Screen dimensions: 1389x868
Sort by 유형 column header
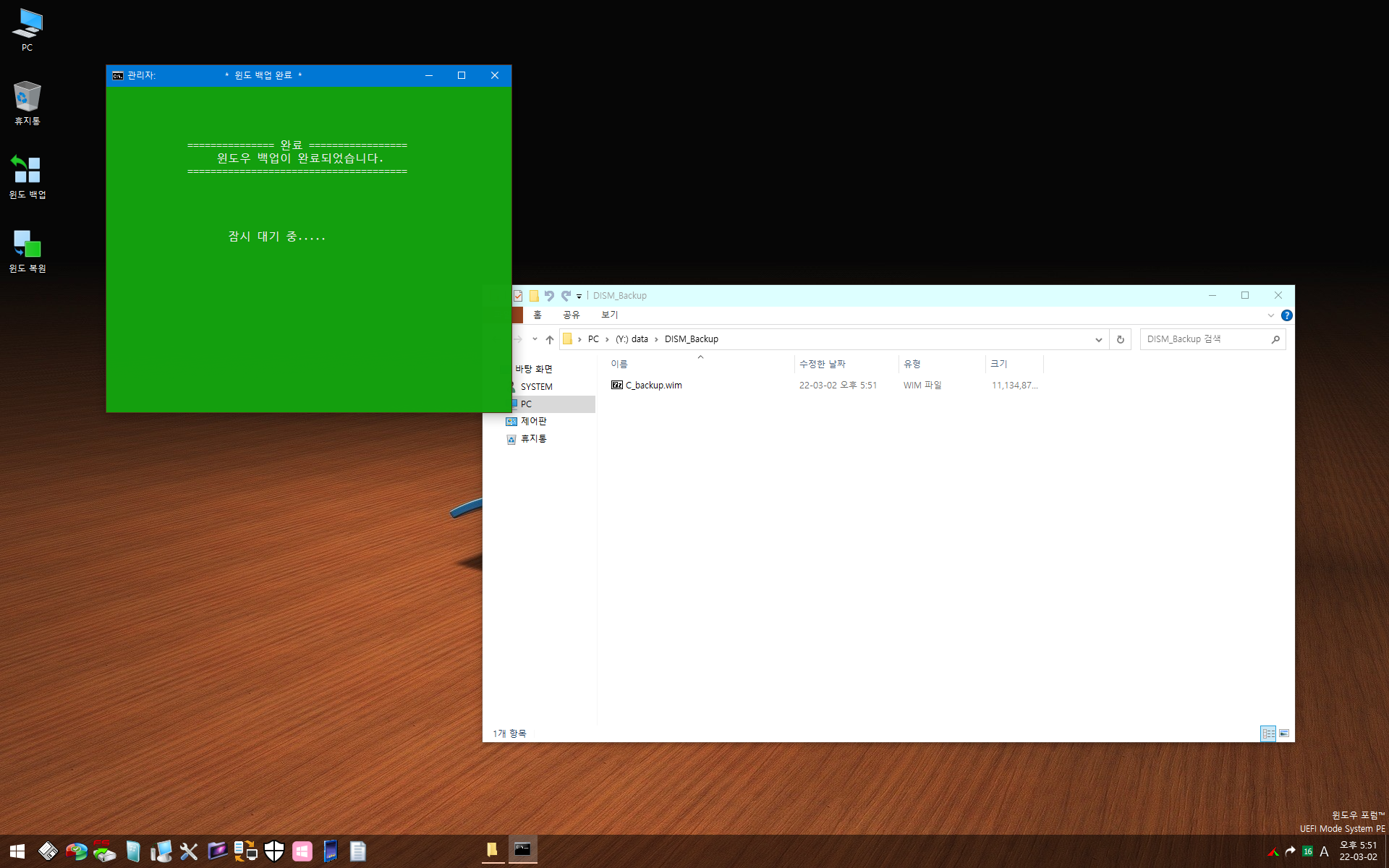point(942,364)
